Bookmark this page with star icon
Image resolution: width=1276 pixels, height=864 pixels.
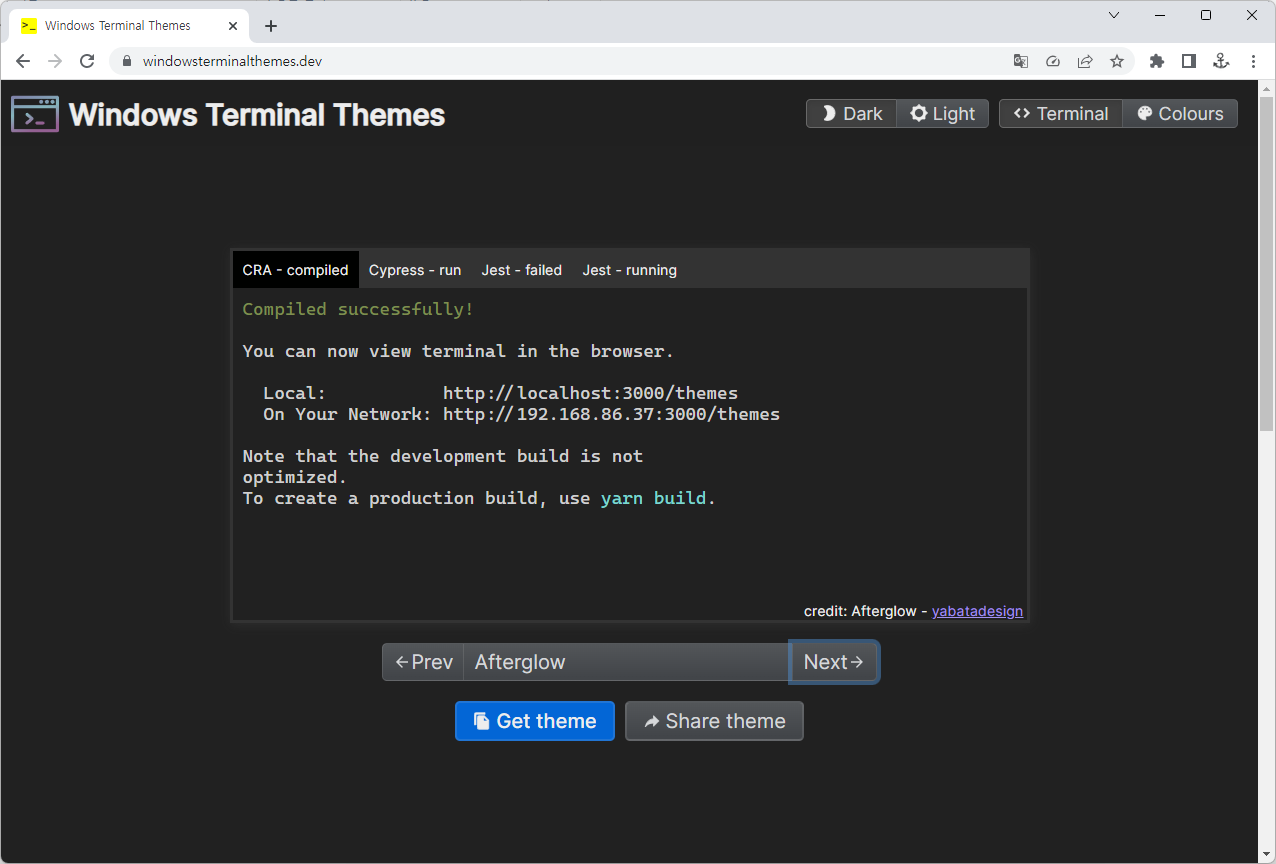(x=1117, y=61)
